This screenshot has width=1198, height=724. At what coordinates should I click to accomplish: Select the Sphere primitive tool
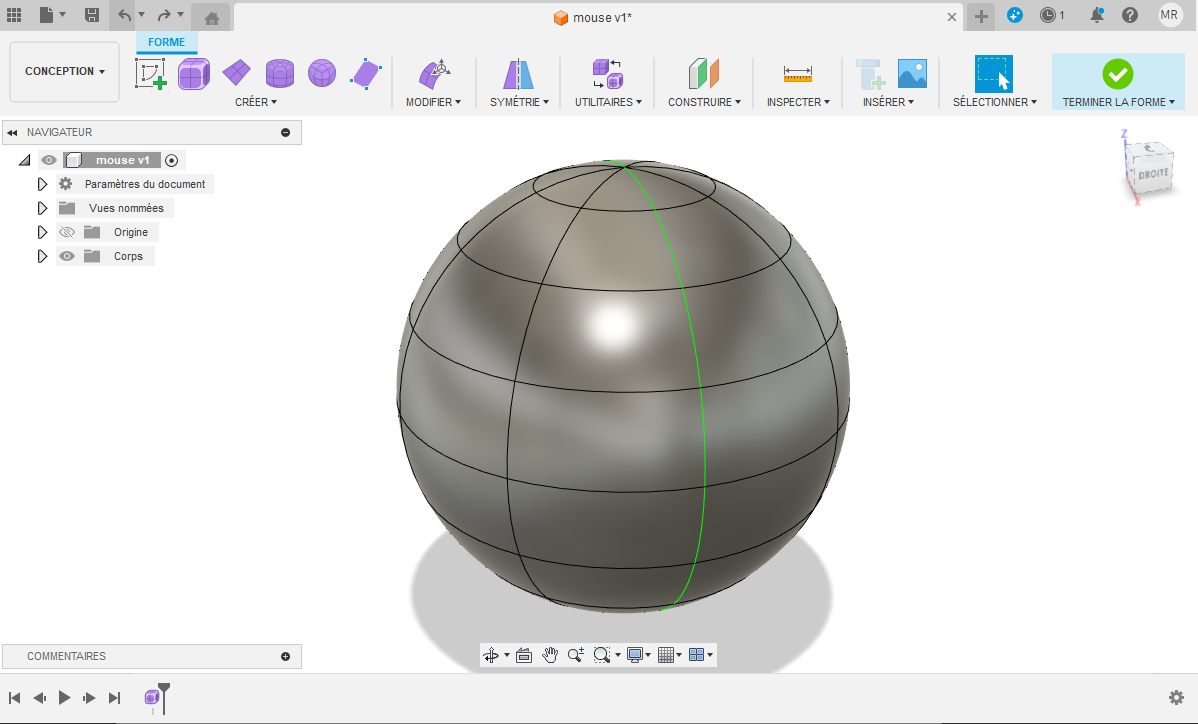[321, 74]
